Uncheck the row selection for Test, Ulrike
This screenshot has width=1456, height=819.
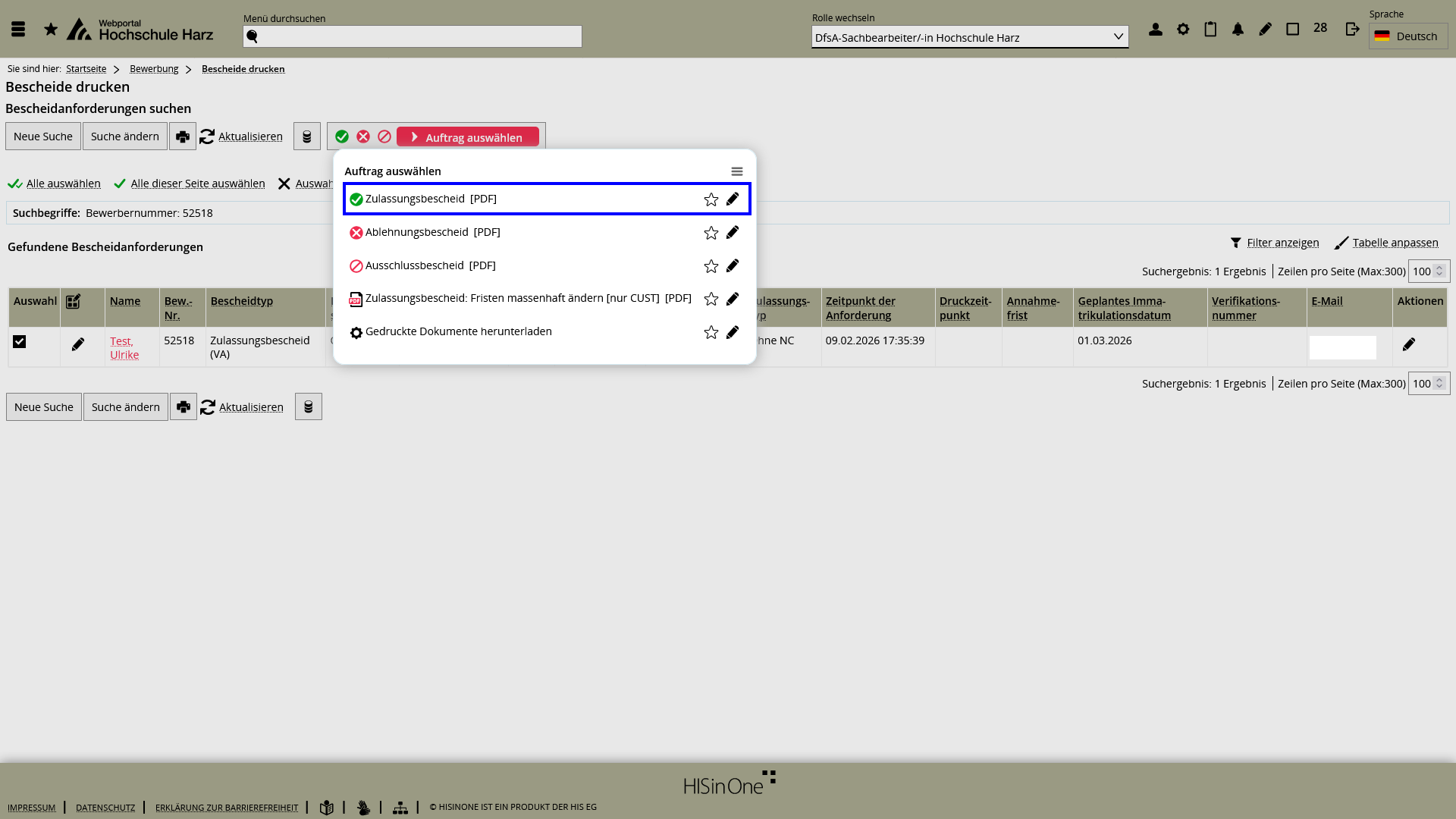coord(20,342)
